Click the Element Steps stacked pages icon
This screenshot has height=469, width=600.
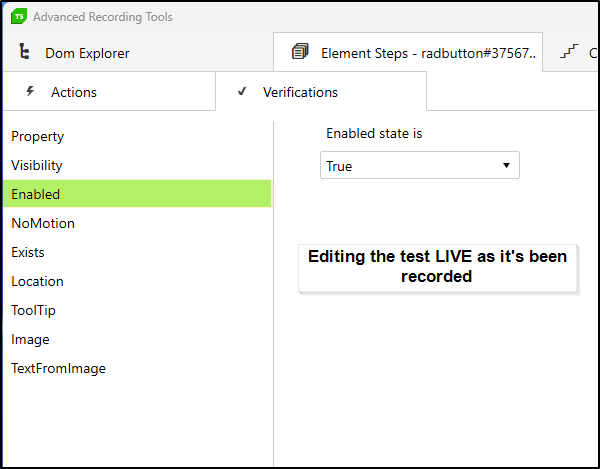(x=300, y=52)
